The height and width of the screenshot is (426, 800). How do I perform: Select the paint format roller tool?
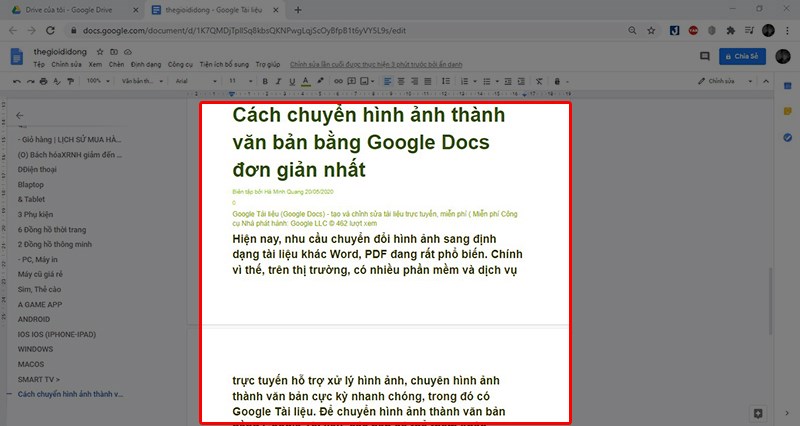pyautogui.click(x=70, y=81)
